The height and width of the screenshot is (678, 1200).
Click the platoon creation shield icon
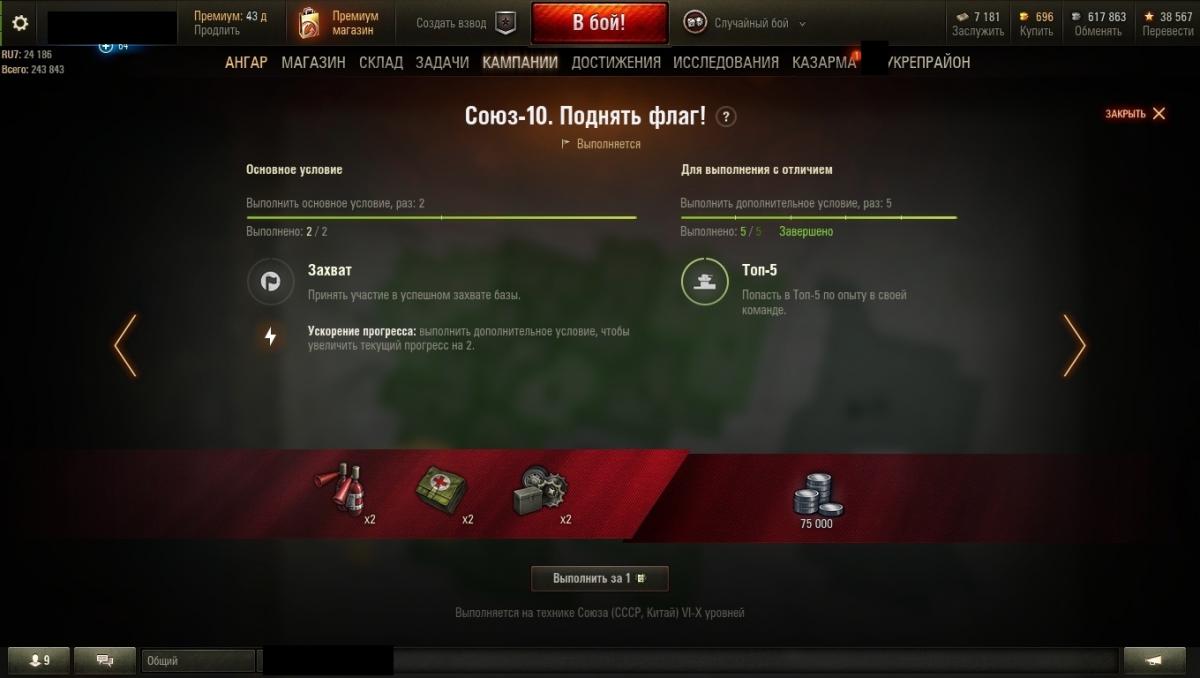pos(506,23)
